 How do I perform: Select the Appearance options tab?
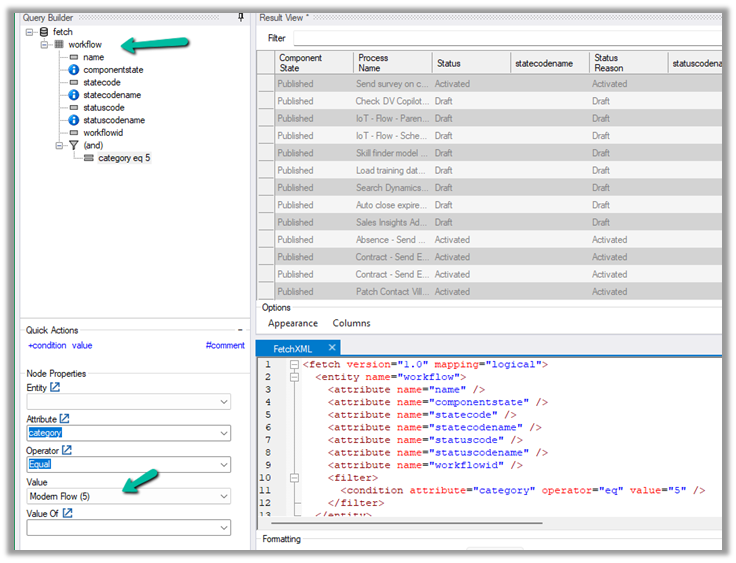292,323
